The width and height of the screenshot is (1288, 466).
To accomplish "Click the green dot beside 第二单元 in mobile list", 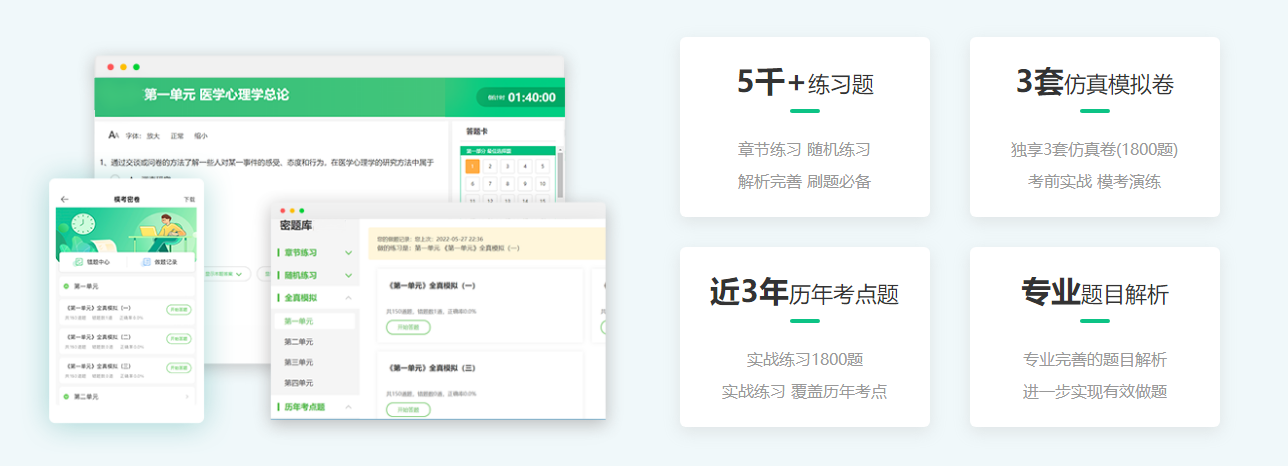I will click(x=66, y=397).
